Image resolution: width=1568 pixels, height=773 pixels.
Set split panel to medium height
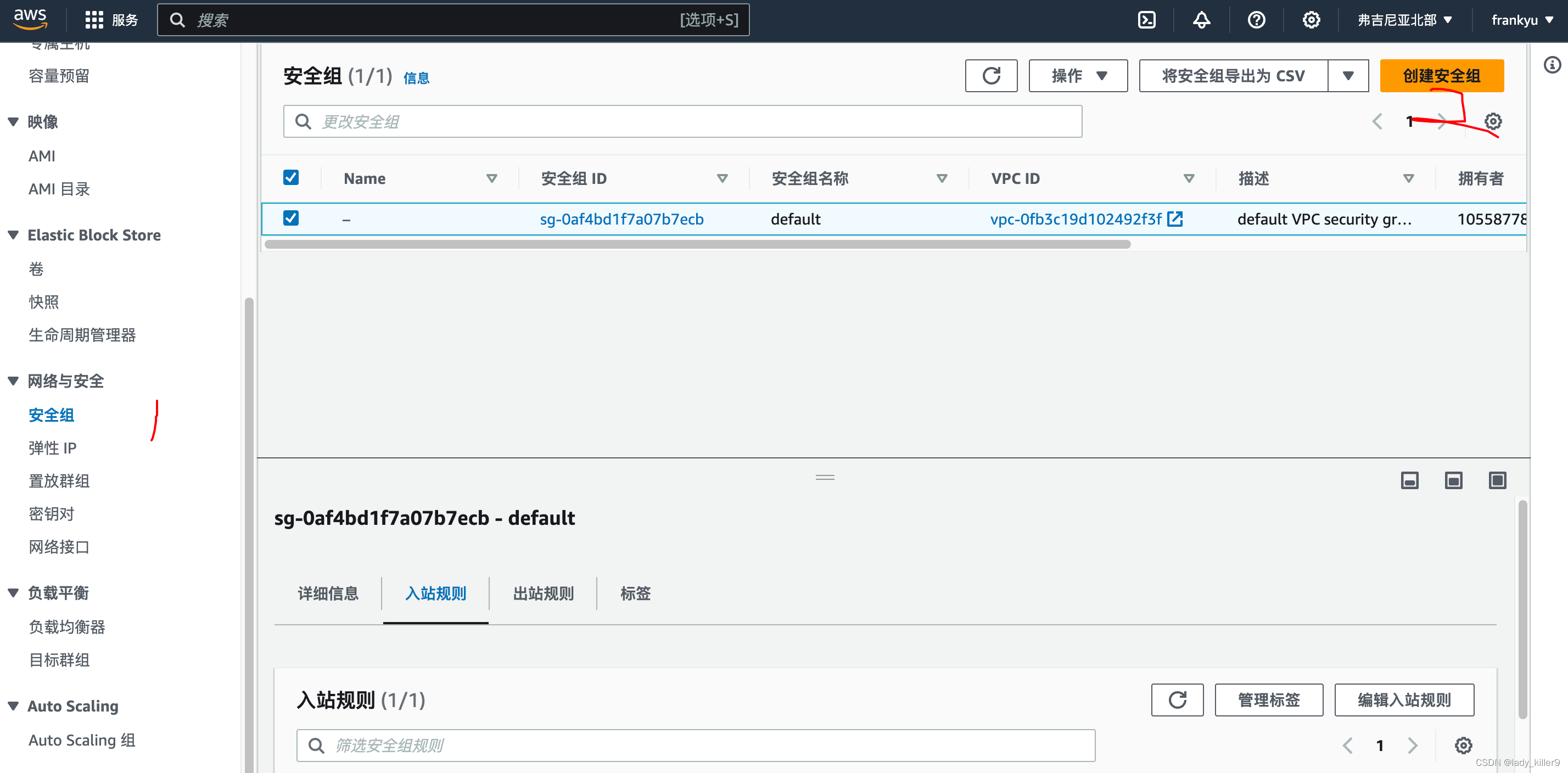click(x=1453, y=480)
